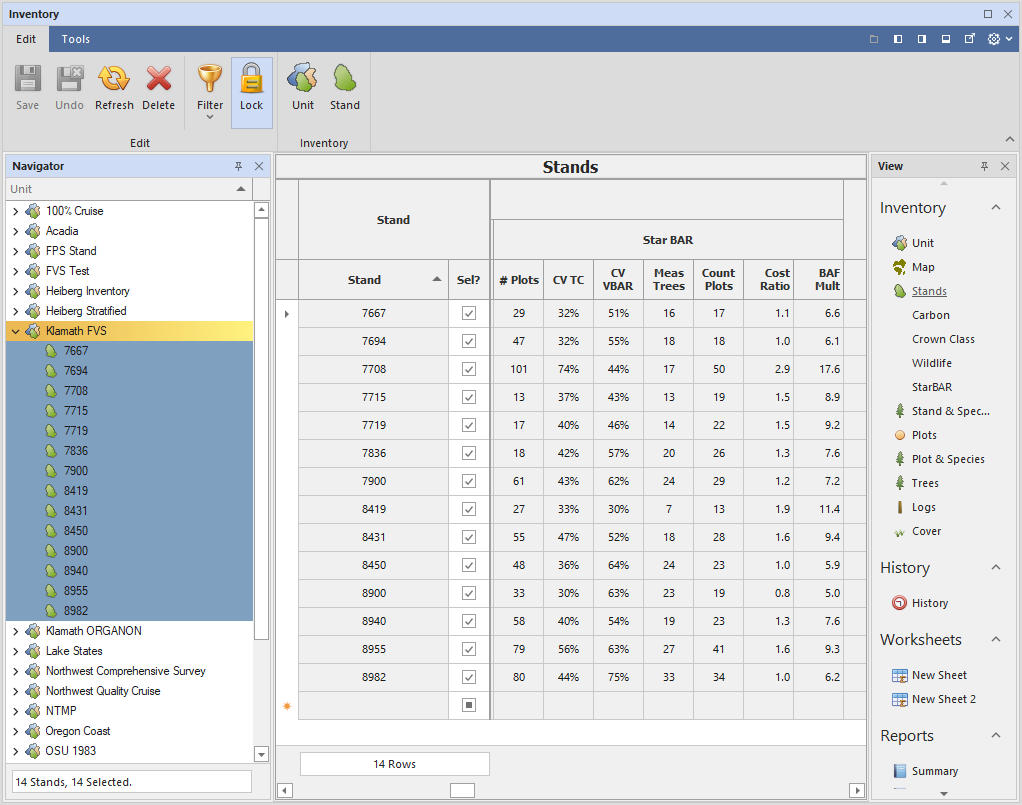
Task: Click the Undo ribbon icon
Action: pyautogui.click(x=69, y=79)
